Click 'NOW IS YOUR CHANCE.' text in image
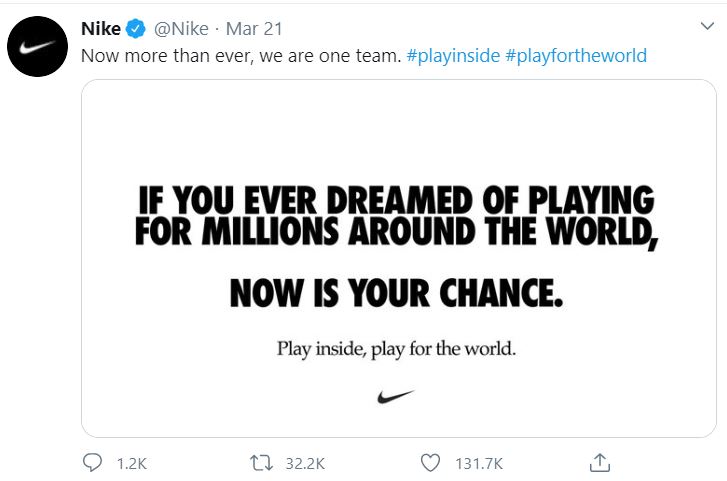 (x=396, y=293)
